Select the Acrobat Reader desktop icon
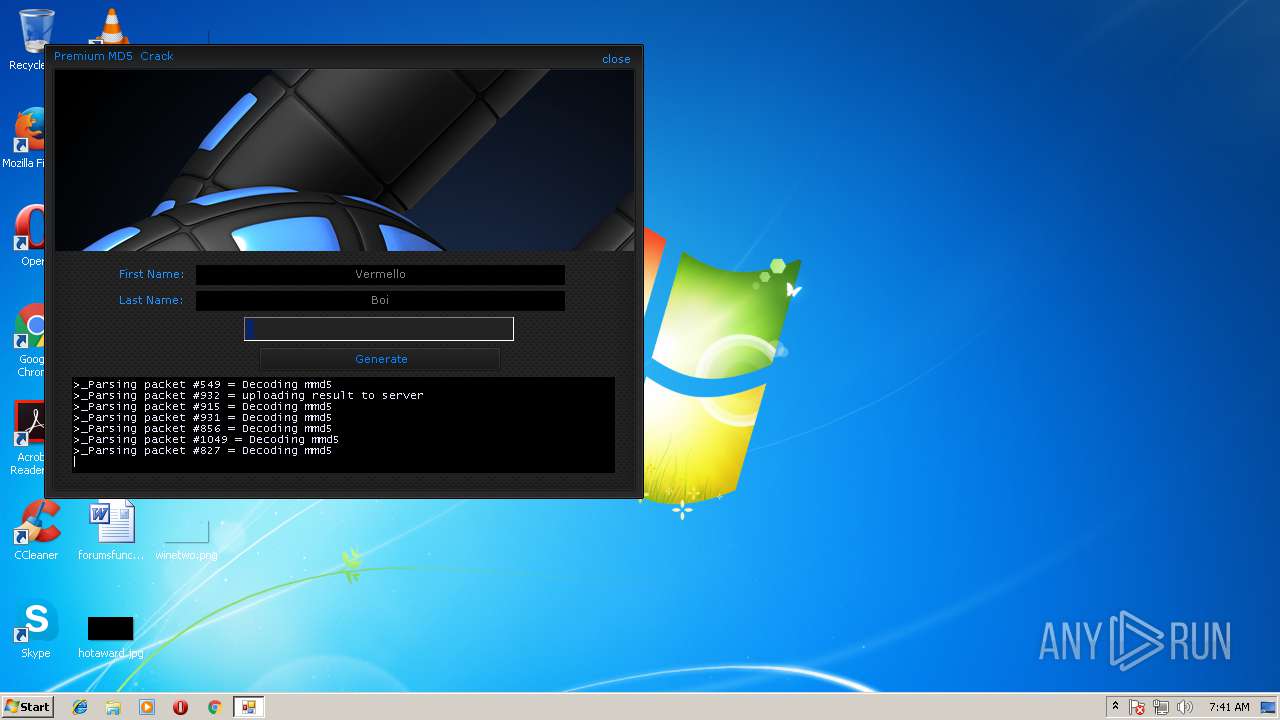The height and width of the screenshot is (720, 1280). (x=30, y=437)
